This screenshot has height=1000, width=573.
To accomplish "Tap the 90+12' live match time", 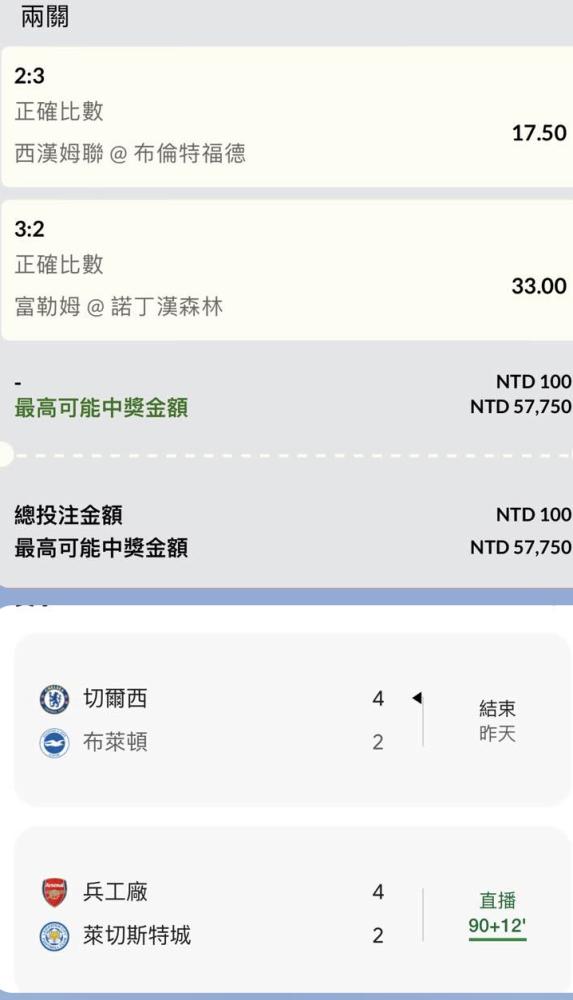I will (x=497, y=926).
